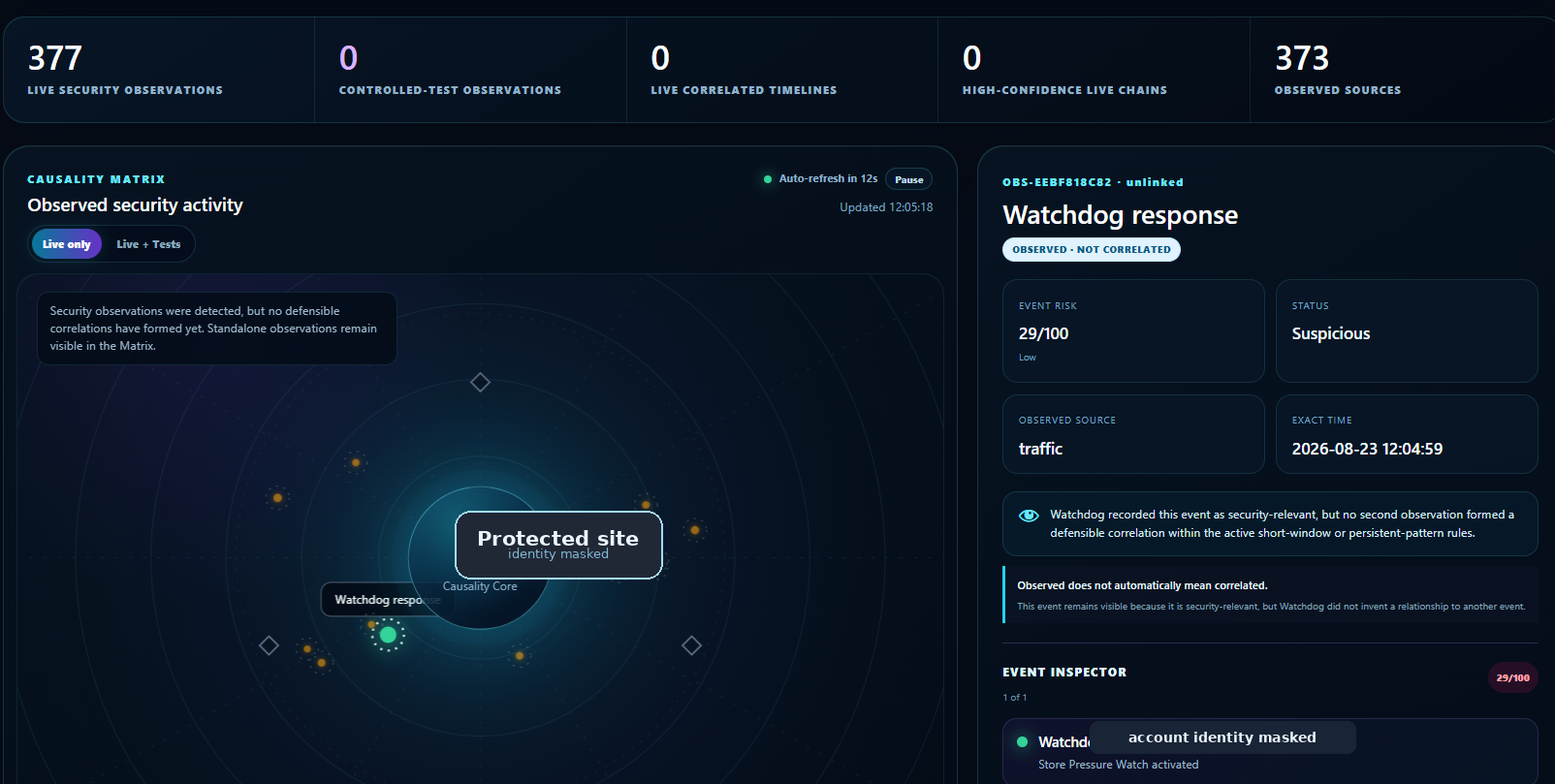Image resolution: width=1555 pixels, height=784 pixels.
Task: Open the Protected site identity masked label
Action: point(558,545)
